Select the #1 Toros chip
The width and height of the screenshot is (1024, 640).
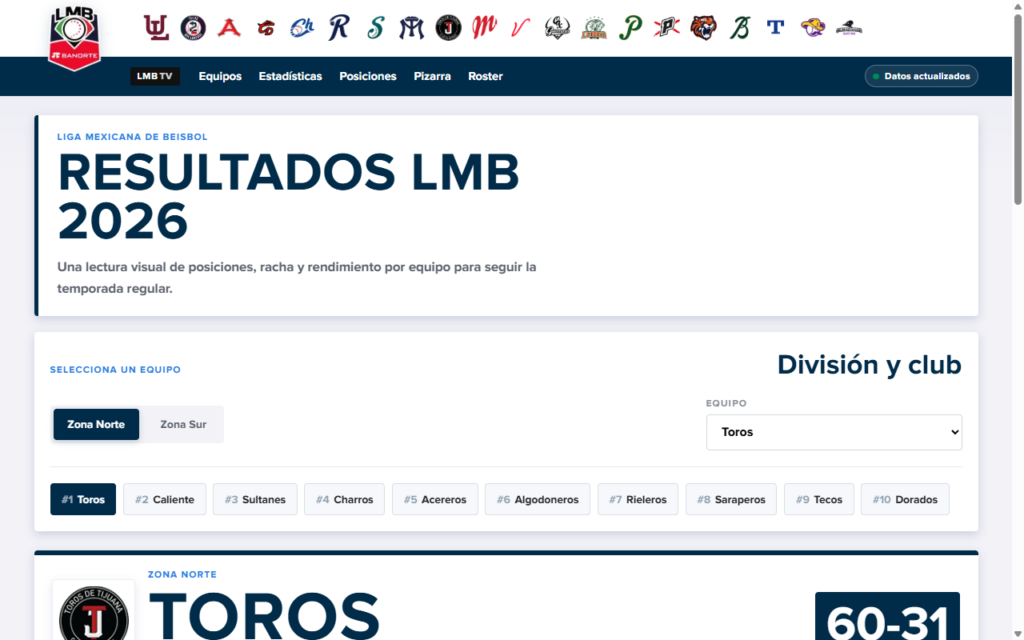coord(83,500)
